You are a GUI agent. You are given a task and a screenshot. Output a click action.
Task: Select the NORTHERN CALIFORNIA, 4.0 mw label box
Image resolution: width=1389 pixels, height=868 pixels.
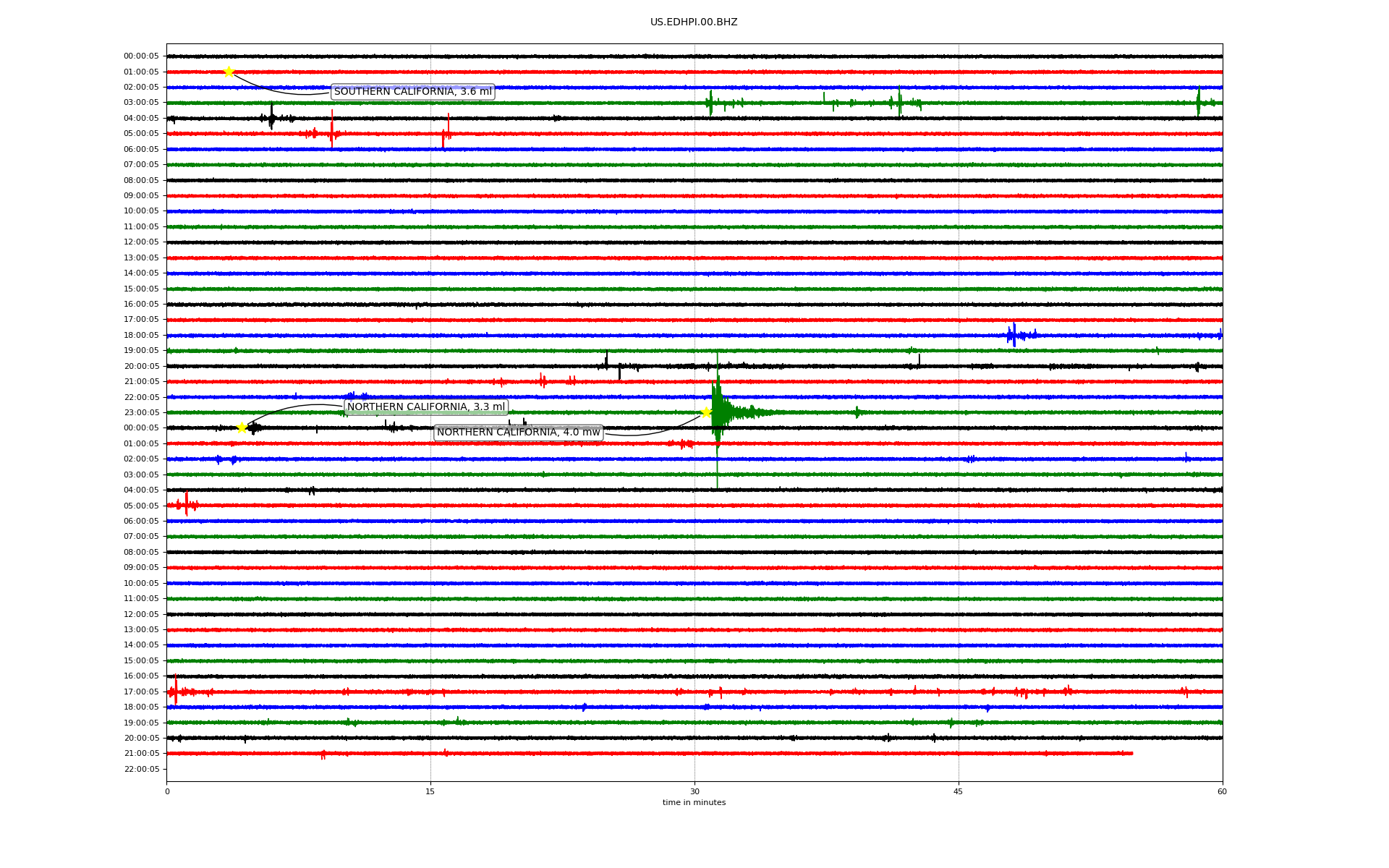[518, 433]
